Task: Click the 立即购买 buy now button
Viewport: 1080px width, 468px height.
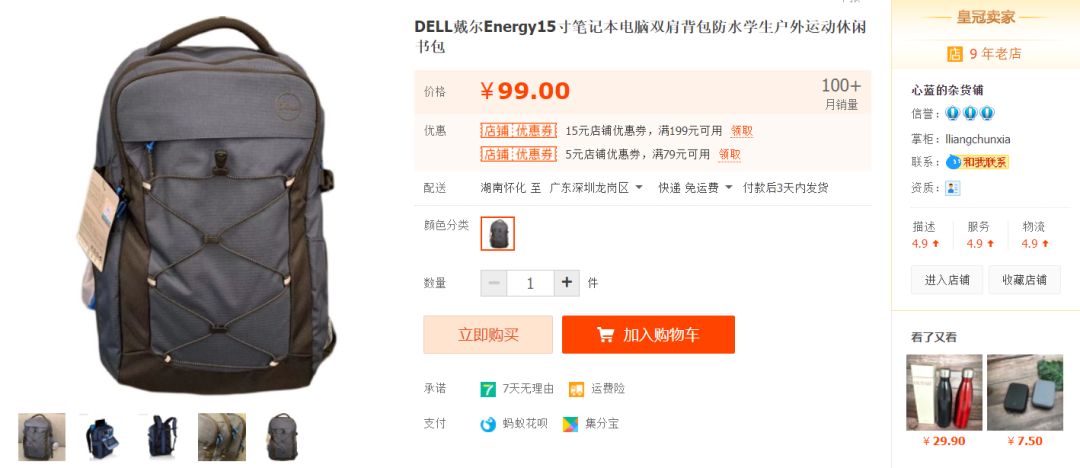Action: pyautogui.click(x=488, y=335)
